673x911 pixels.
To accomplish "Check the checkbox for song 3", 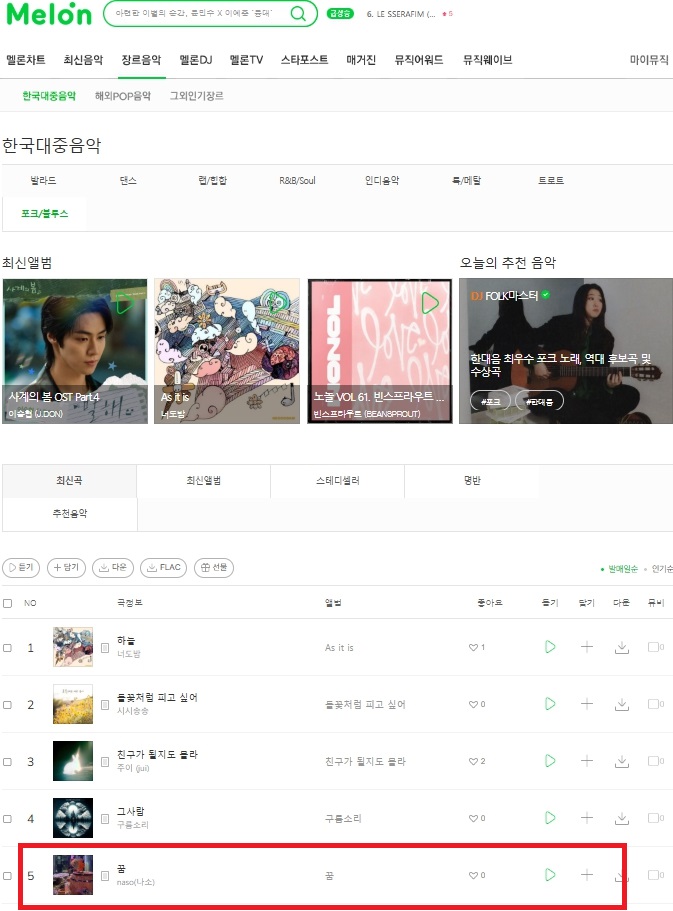I will click(x=8, y=761).
